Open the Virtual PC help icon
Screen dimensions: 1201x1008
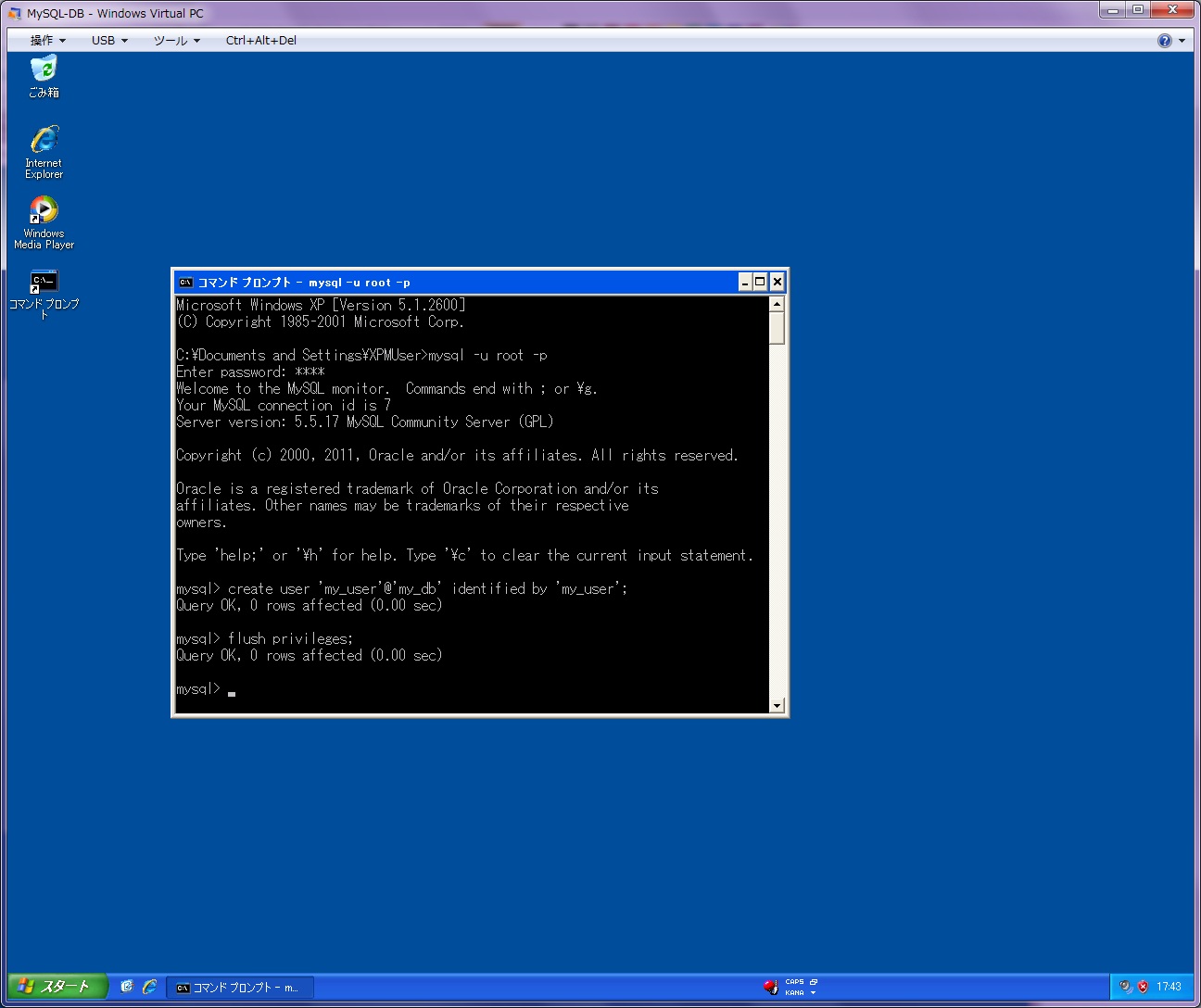(1165, 41)
